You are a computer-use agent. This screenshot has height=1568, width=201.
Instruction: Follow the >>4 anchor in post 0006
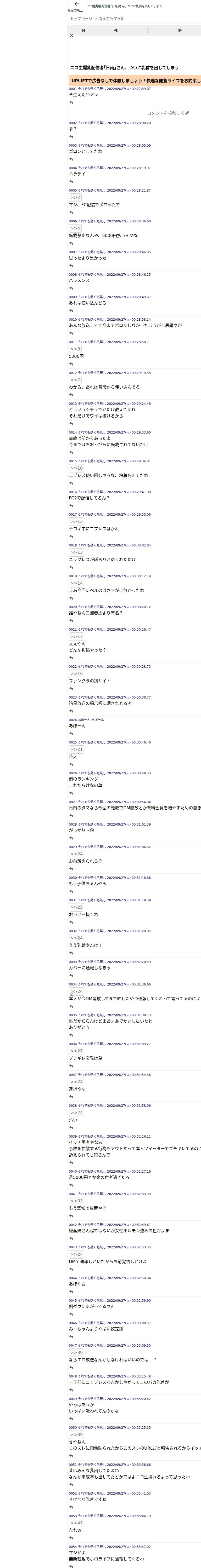coord(75,228)
